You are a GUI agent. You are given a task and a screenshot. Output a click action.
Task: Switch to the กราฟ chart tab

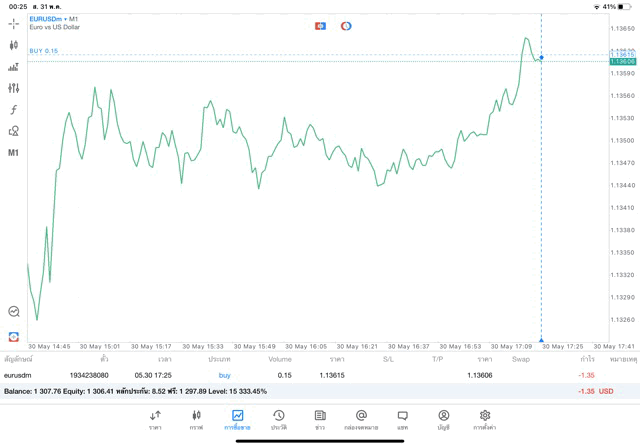pos(196,420)
